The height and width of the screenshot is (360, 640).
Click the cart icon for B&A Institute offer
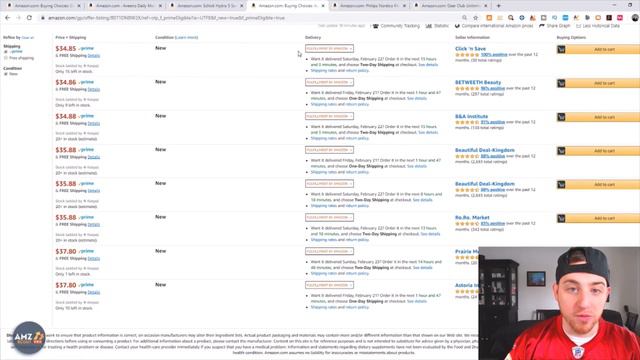pos(561,117)
